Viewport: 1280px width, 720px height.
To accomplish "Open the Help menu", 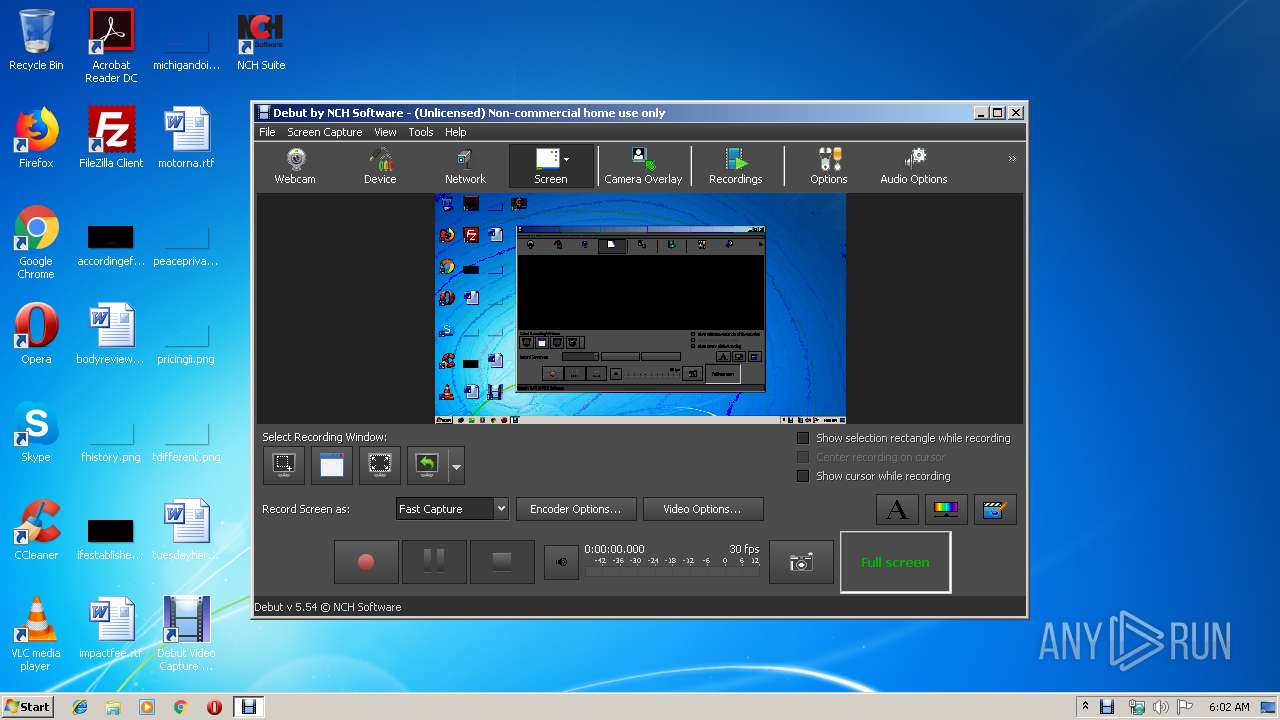I will click(x=456, y=132).
